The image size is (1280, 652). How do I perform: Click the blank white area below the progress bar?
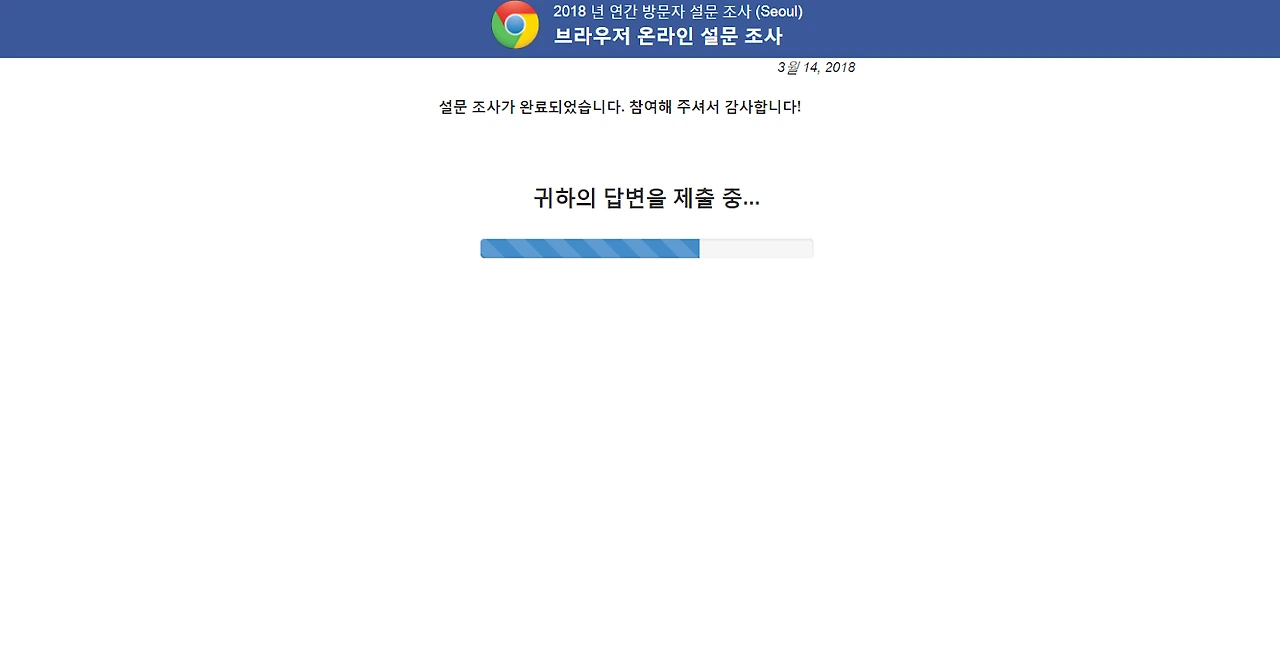pyautogui.click(x=640, y=450)
